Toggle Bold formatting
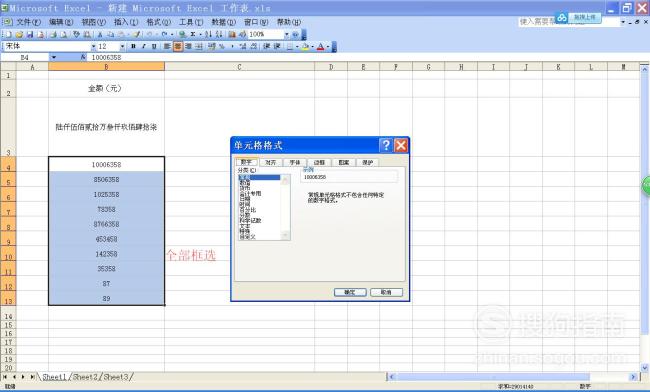The width and height of the screenshot is (650, 392). (x=133, y=46)
